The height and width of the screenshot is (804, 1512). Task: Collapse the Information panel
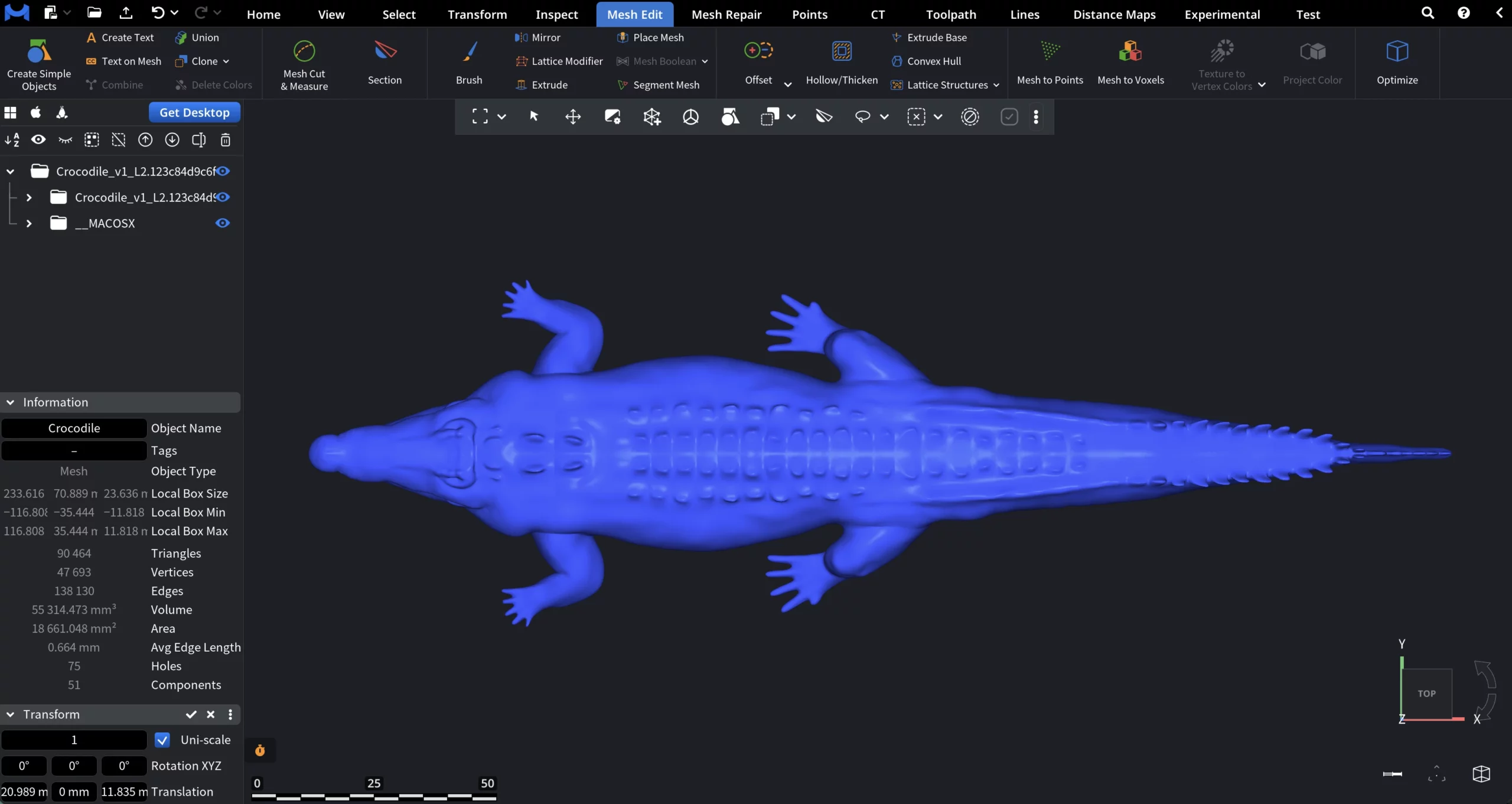pyautogui.click(x=11, y=402)
